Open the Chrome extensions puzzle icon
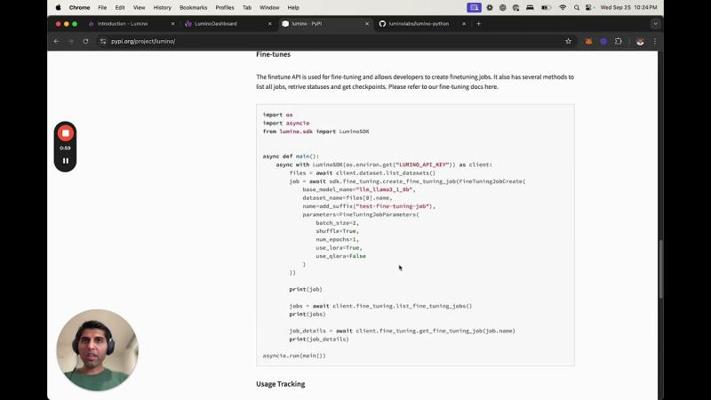Screen dimensions: 711x400 618,41
